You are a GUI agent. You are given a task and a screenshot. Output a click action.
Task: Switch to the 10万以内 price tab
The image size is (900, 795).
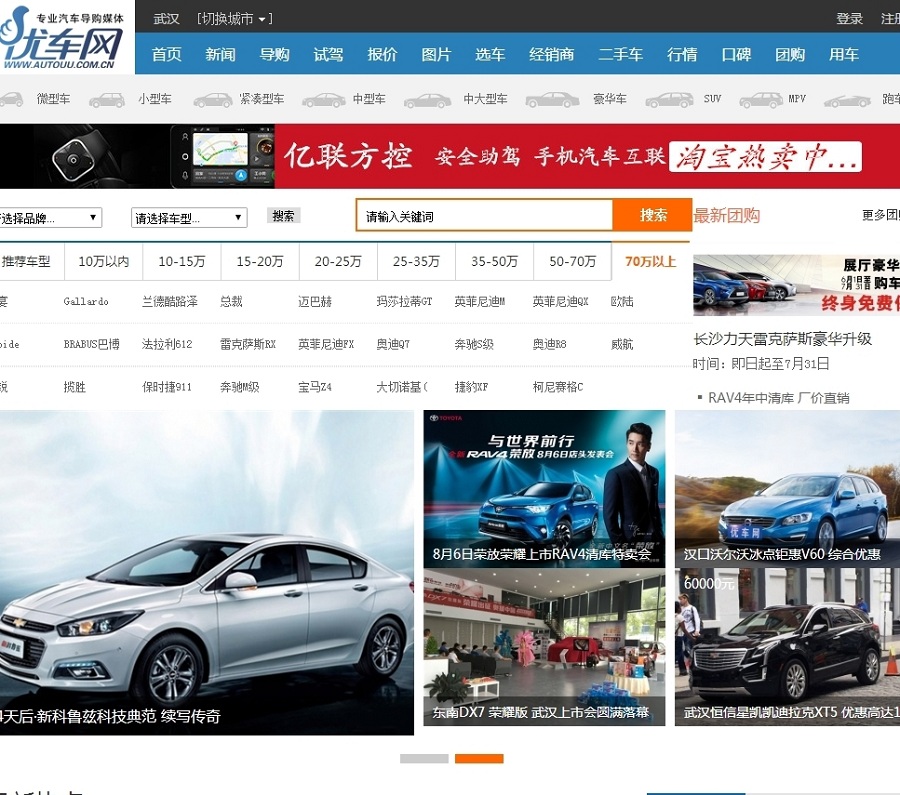pos(103,262)
